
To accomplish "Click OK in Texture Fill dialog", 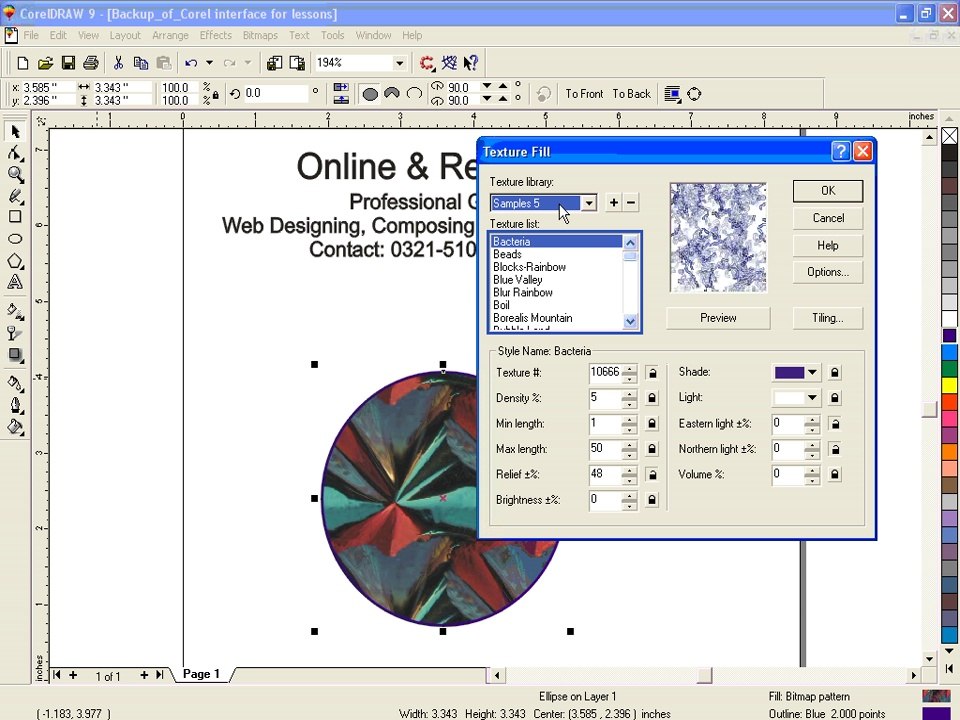I will 828,191.
